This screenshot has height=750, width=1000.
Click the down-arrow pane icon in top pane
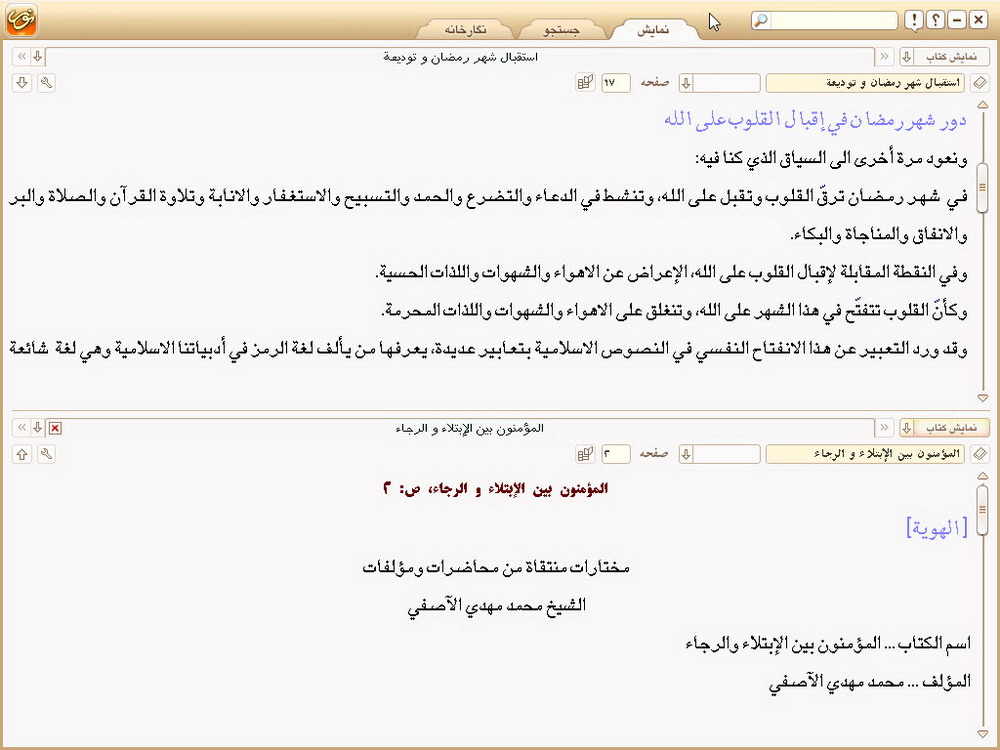[21, 82]
